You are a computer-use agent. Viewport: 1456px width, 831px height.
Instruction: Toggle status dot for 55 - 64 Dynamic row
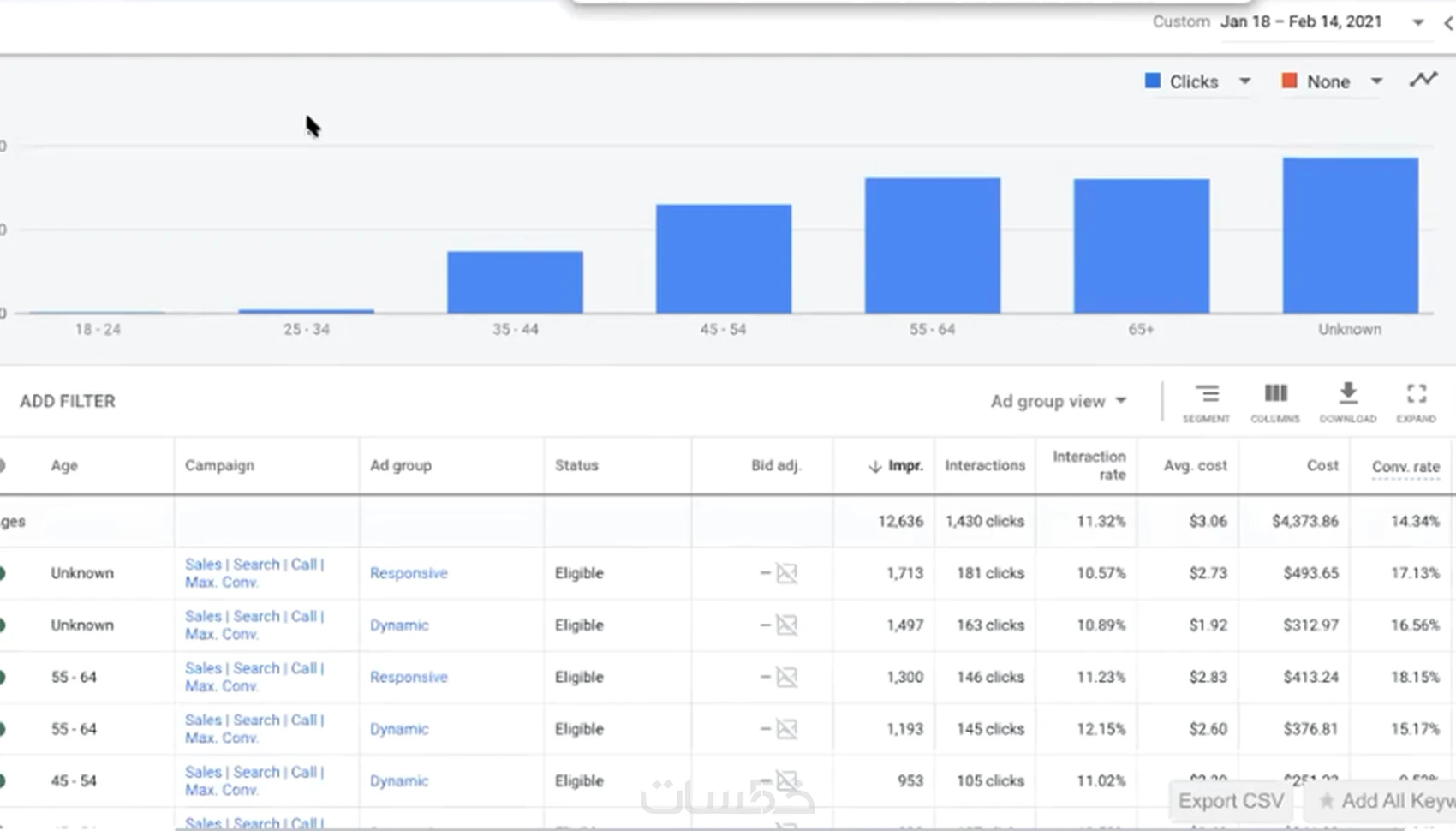click(x=3, y=729)
